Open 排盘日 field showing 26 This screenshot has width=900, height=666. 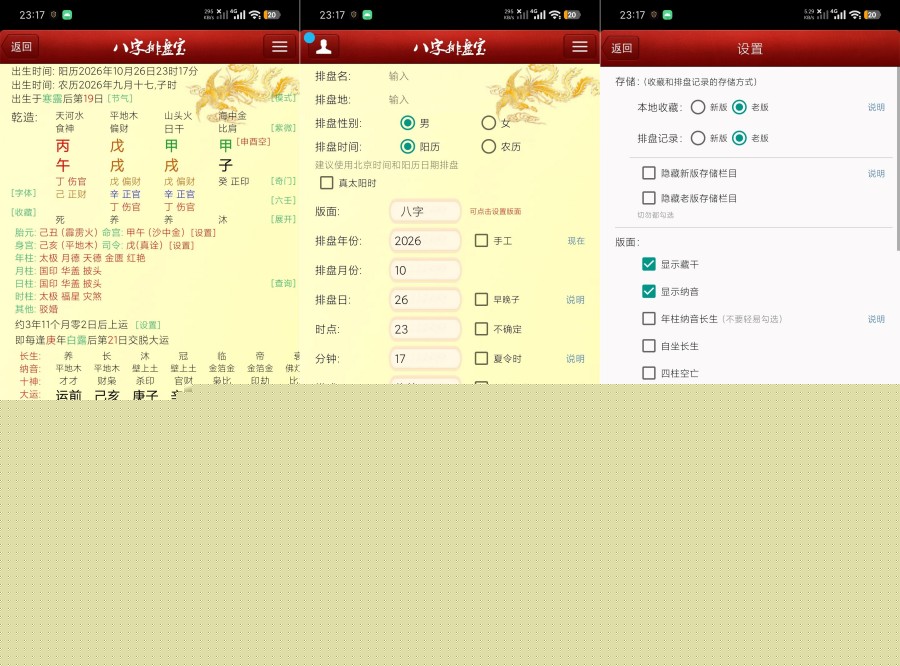425,299
